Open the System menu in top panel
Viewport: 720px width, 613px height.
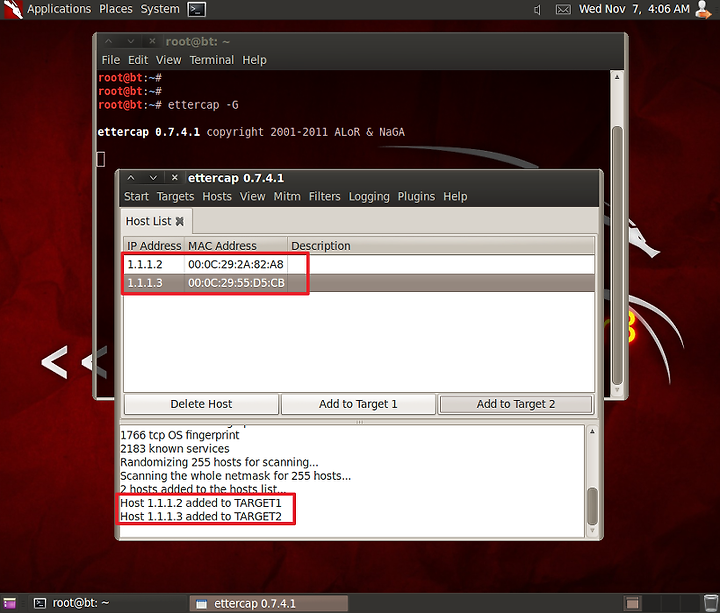tap(160, 9)
